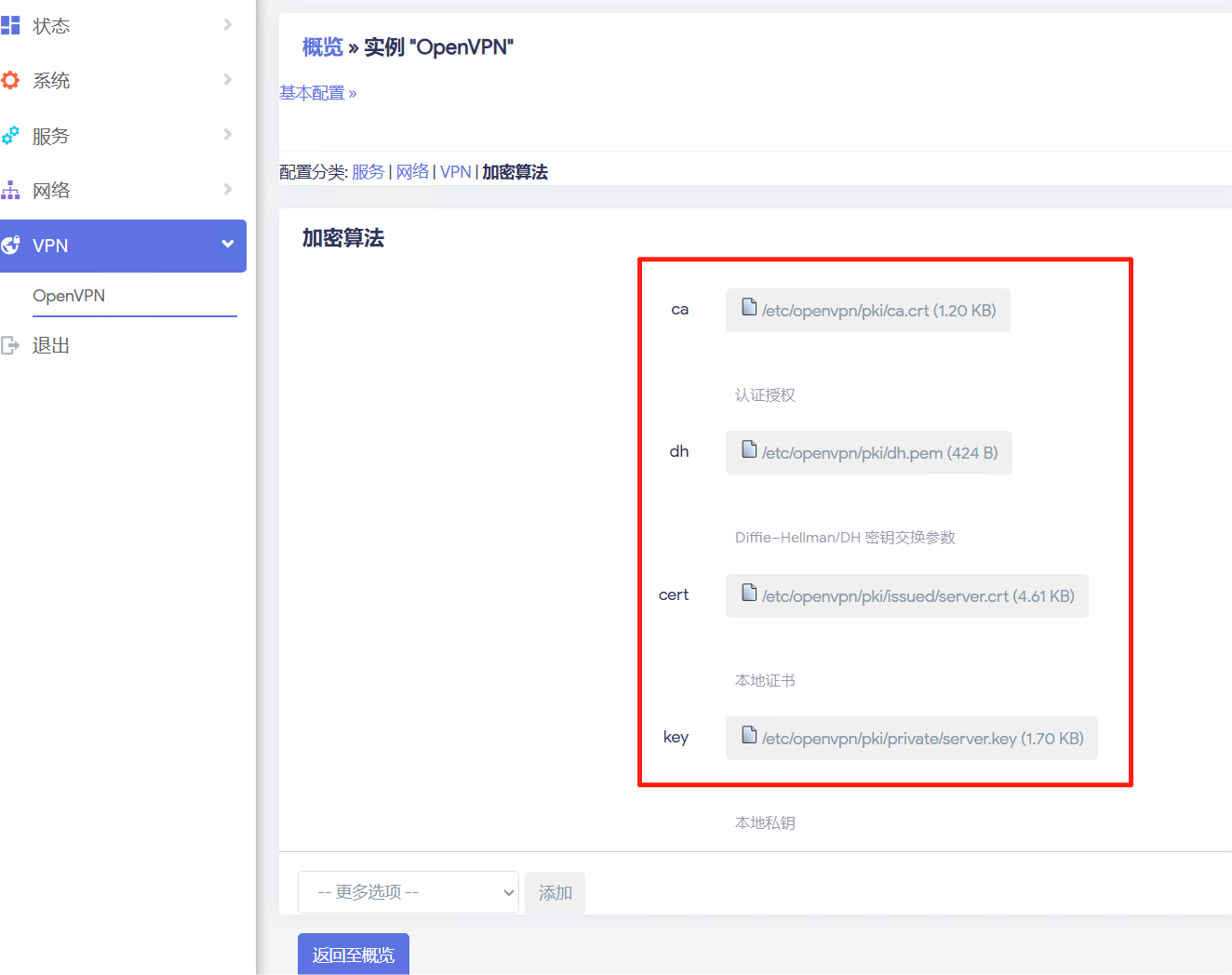The height and width of the screenshot is (975, 1232).
Task: Switch to the VPN config category
Action: pyautogui.click(x=455, y=172)
